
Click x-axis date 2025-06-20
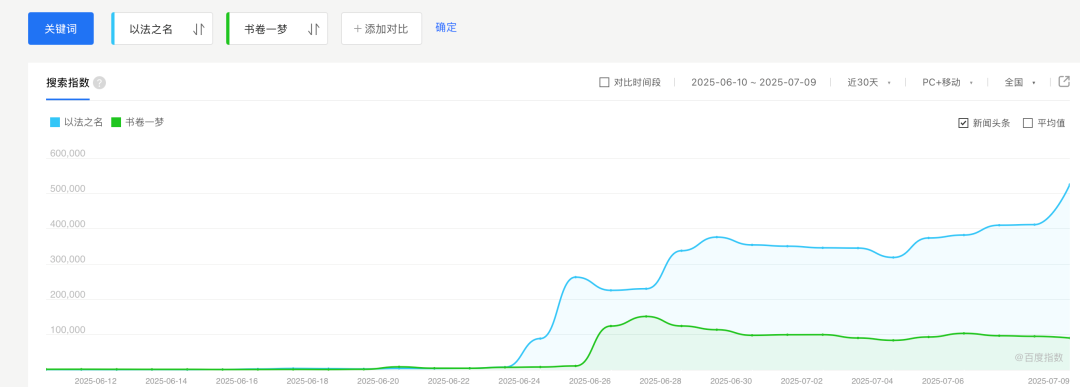pos(377,381)
